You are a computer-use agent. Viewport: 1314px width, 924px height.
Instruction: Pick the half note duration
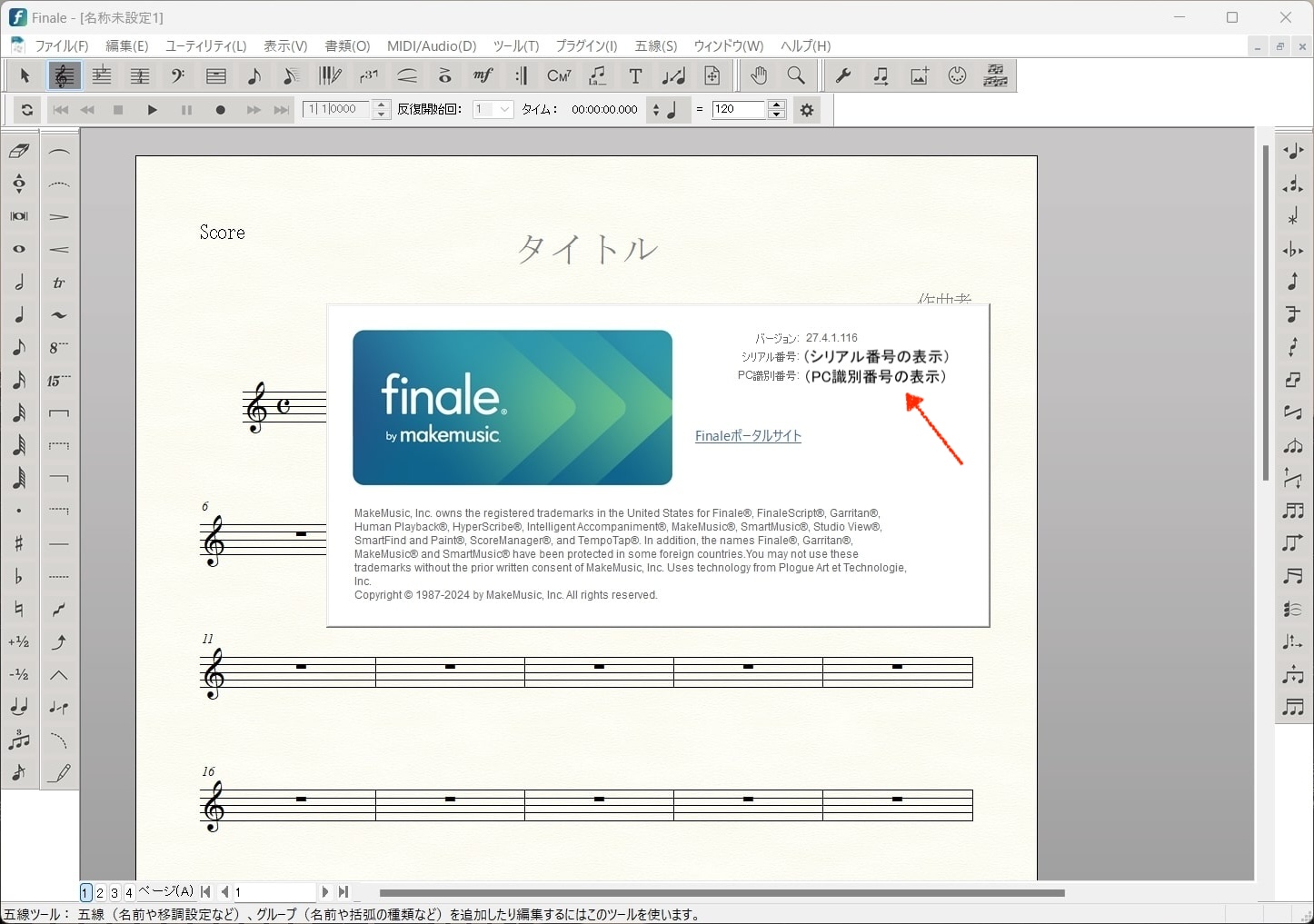tap(19, 282)
